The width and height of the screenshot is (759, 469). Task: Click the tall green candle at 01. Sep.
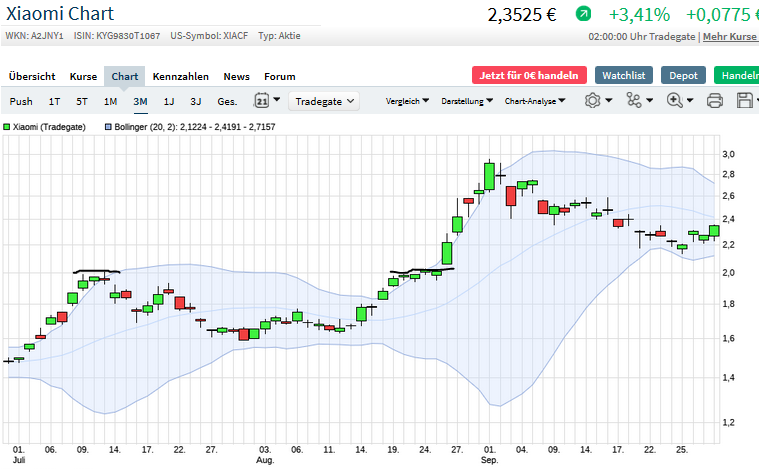pos(489,176)
